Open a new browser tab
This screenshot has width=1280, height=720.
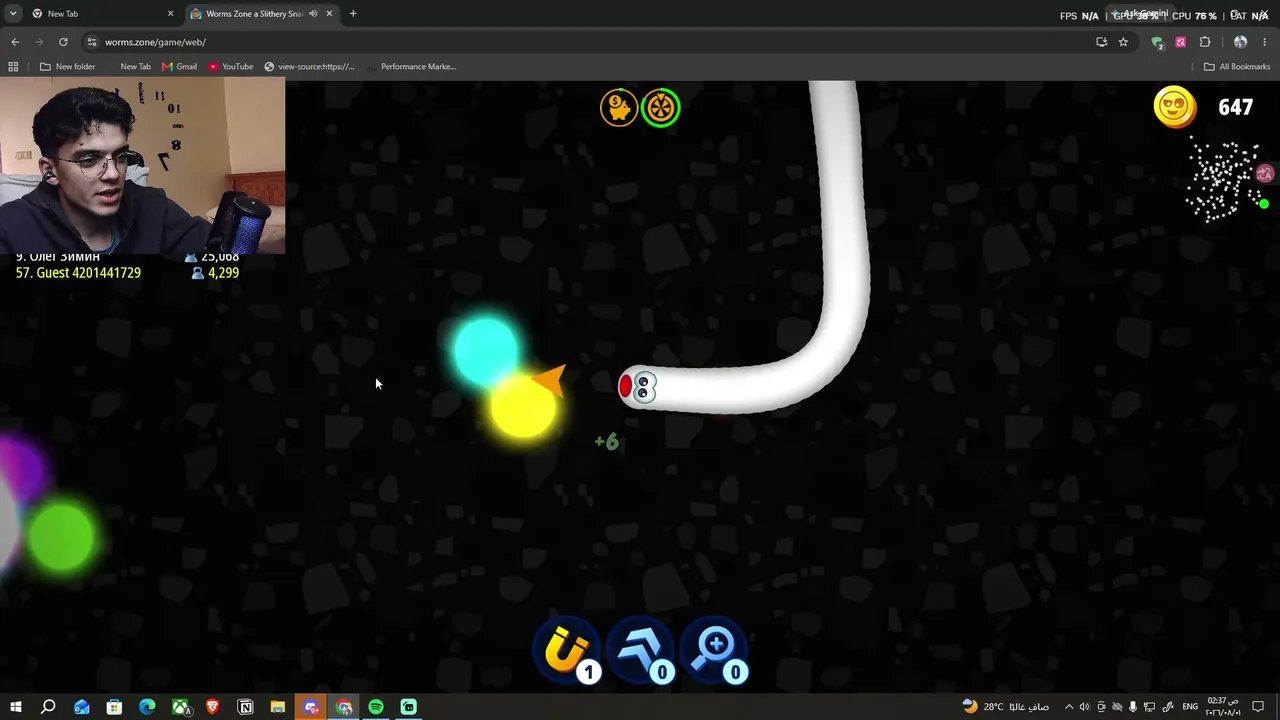(x=353, y=14)
